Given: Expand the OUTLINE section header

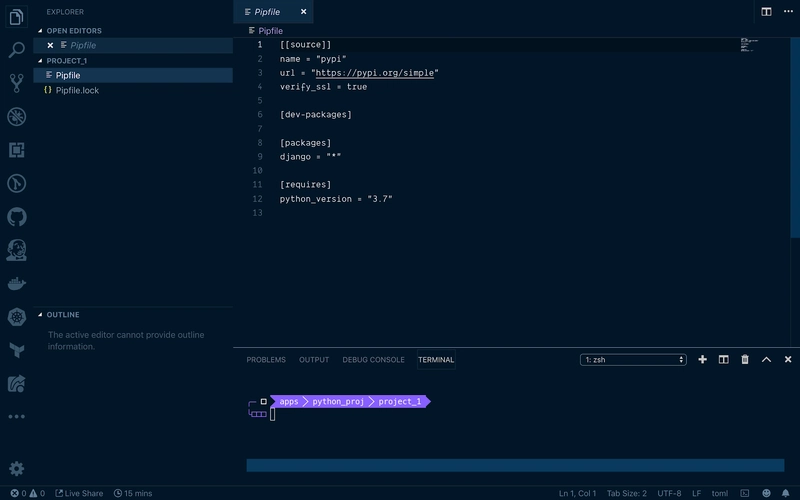Looking at the screenshot, I should [63, 315].
